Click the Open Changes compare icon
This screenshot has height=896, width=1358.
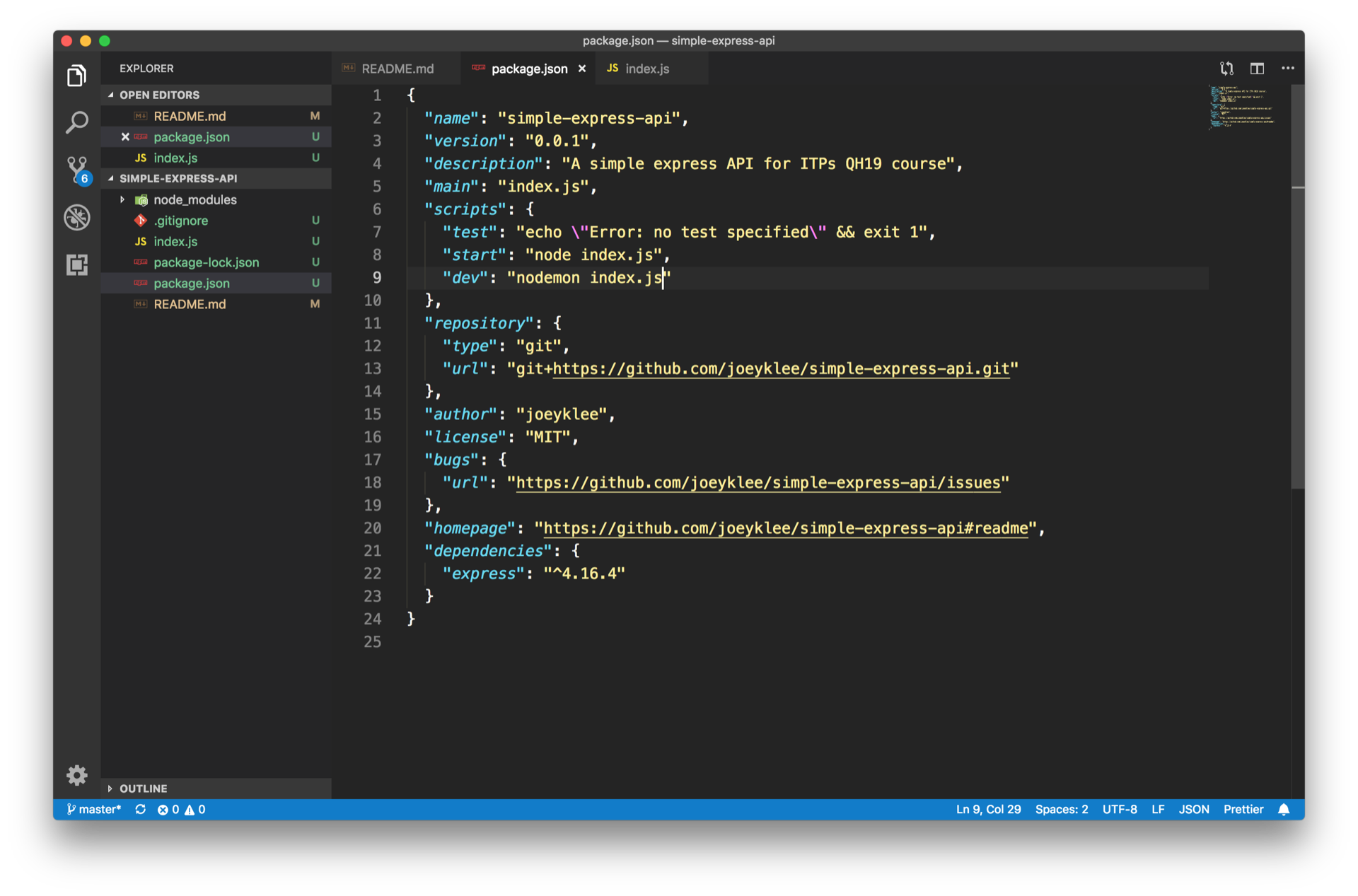click(x=1226, y=69)
